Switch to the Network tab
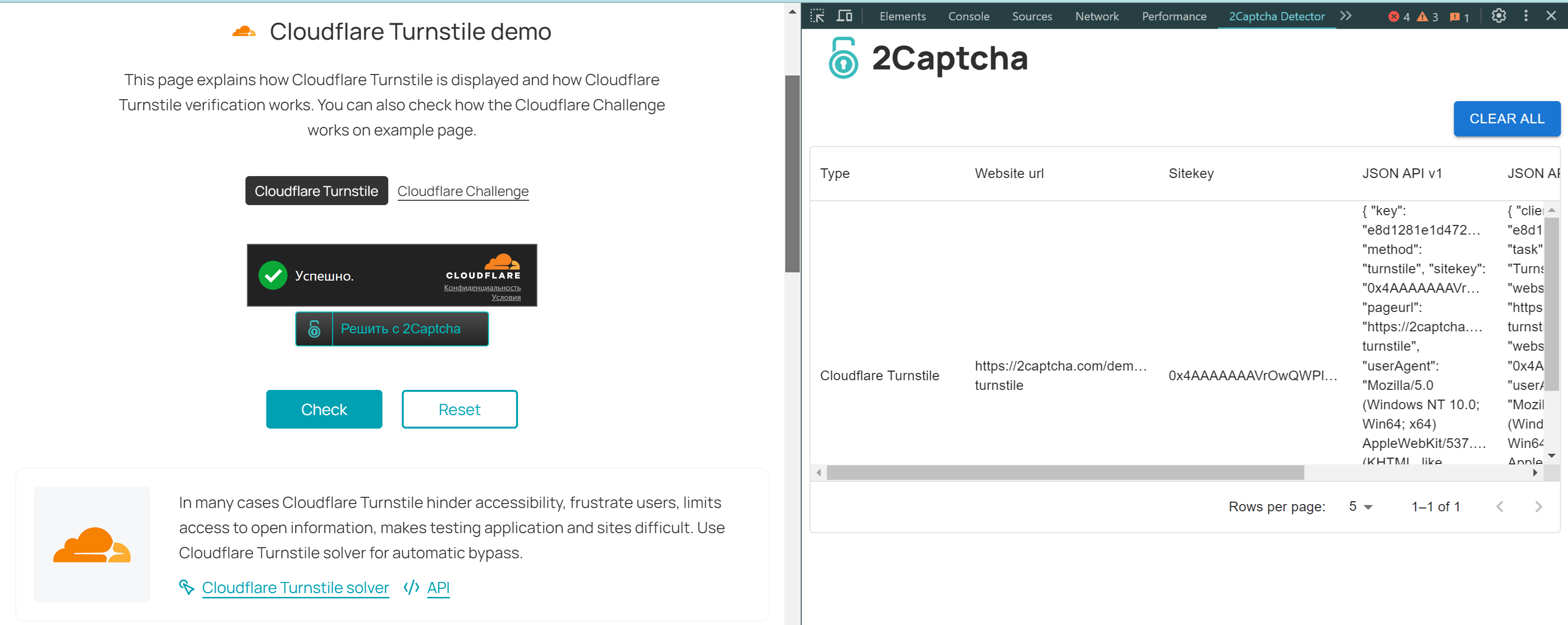Viewport: 1568px width, 625px height. [1096, 16]
